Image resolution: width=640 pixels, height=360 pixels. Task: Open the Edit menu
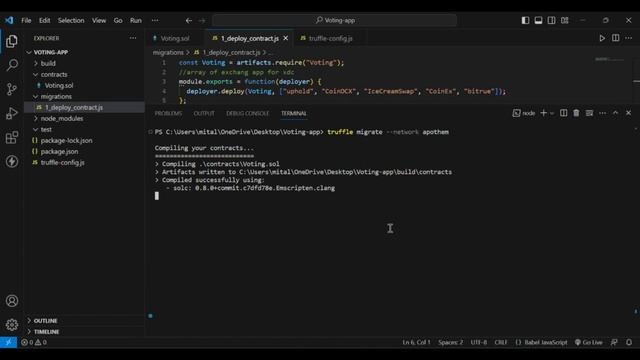(44, 20)
